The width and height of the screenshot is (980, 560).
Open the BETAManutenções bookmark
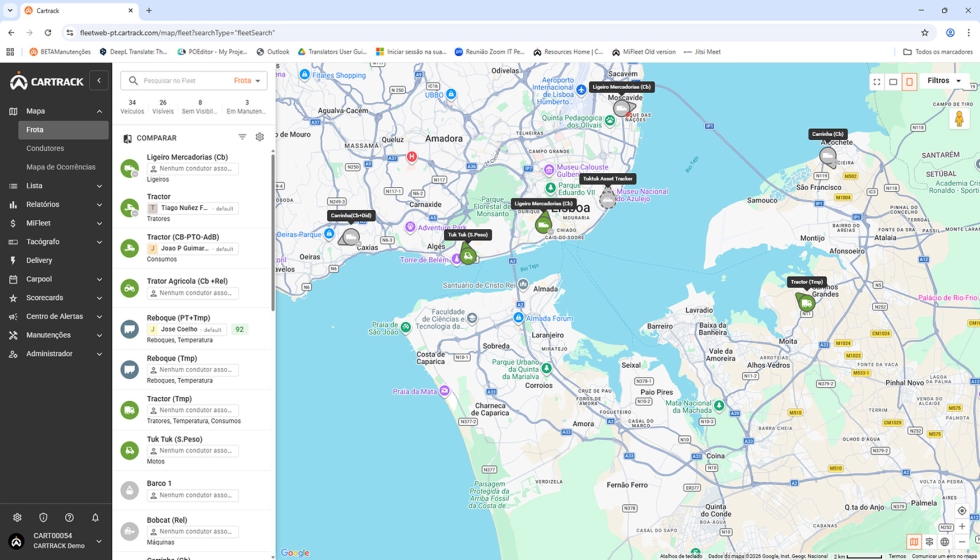click(60, 52)
